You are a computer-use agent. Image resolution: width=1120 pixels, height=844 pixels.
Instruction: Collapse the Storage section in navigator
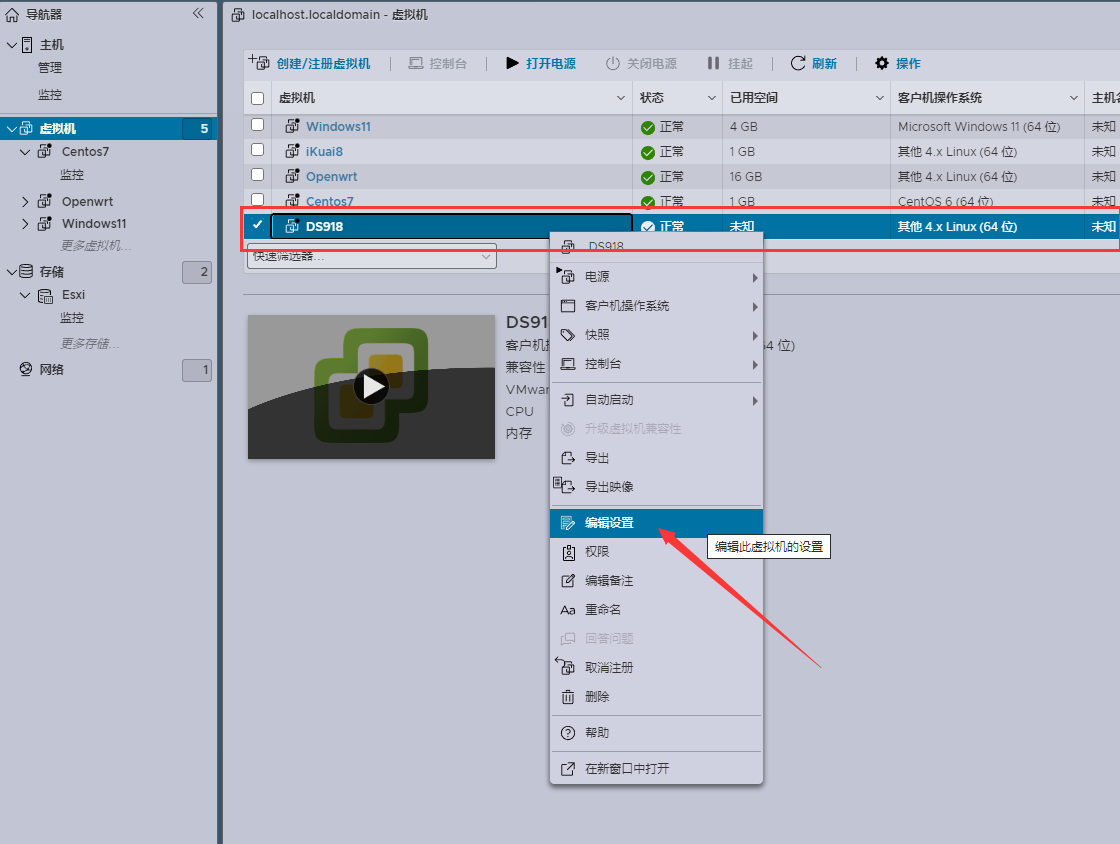pyautogui.click(x=11, y=272)
